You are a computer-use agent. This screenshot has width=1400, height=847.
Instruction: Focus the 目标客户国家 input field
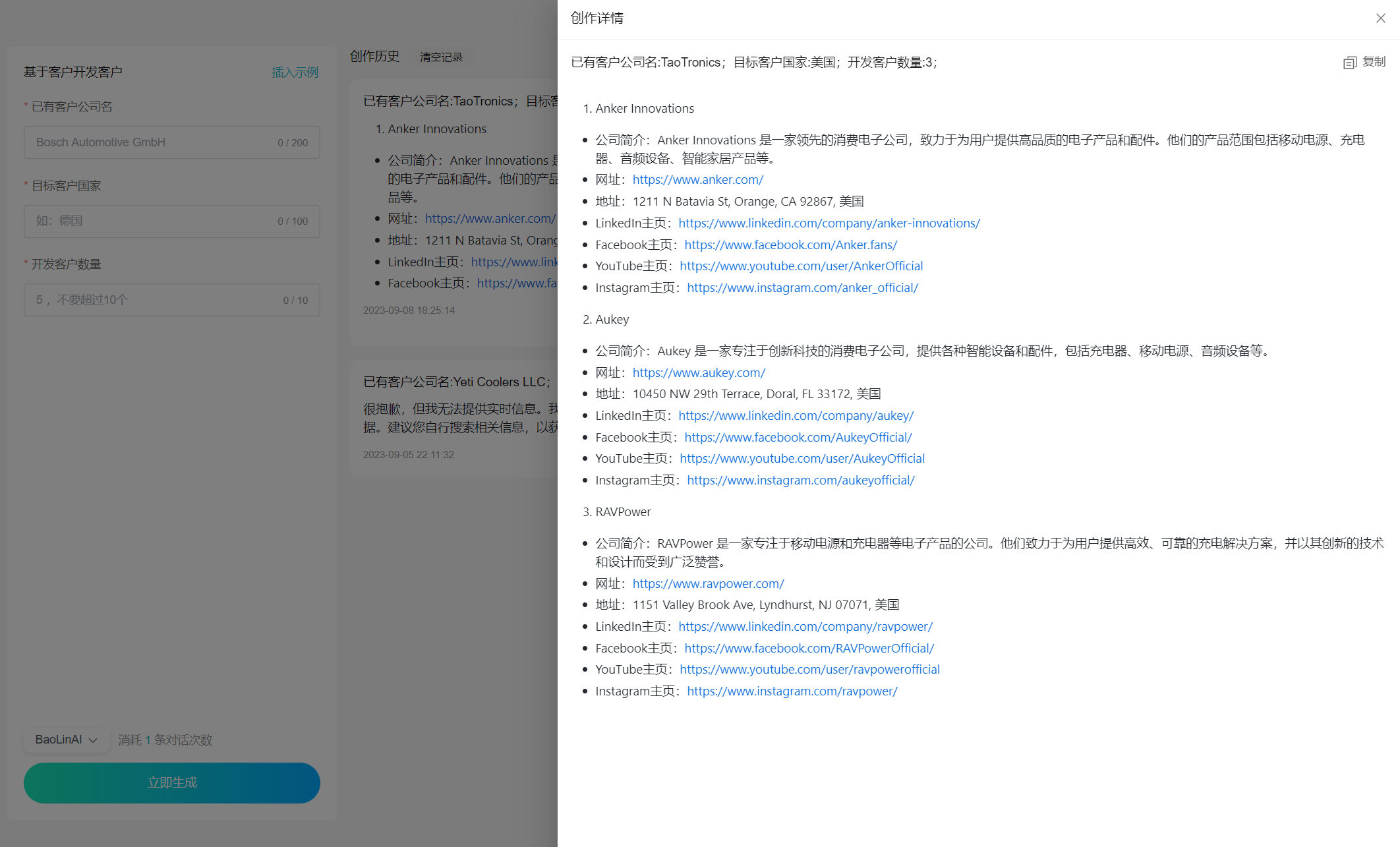(x=172, y=221)
